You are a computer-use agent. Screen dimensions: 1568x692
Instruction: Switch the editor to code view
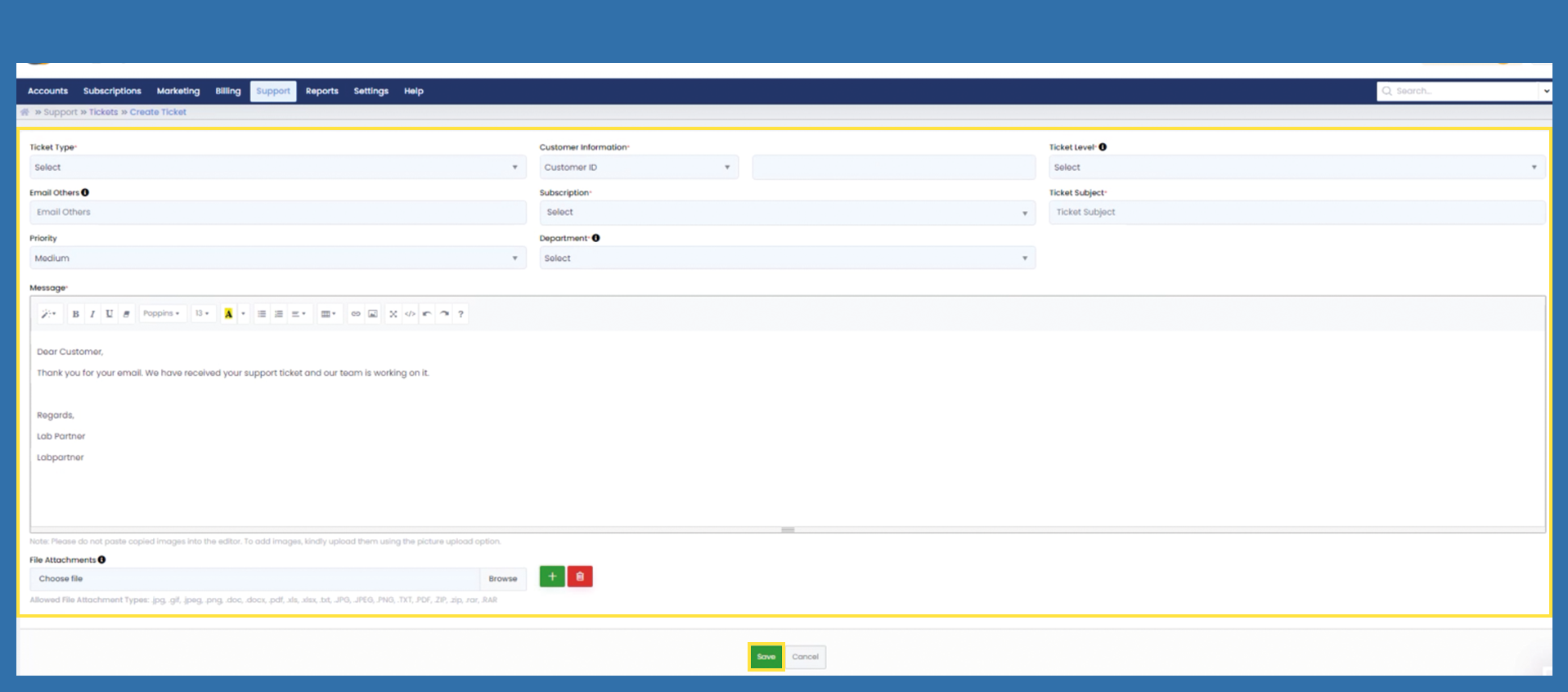point(410,314)
